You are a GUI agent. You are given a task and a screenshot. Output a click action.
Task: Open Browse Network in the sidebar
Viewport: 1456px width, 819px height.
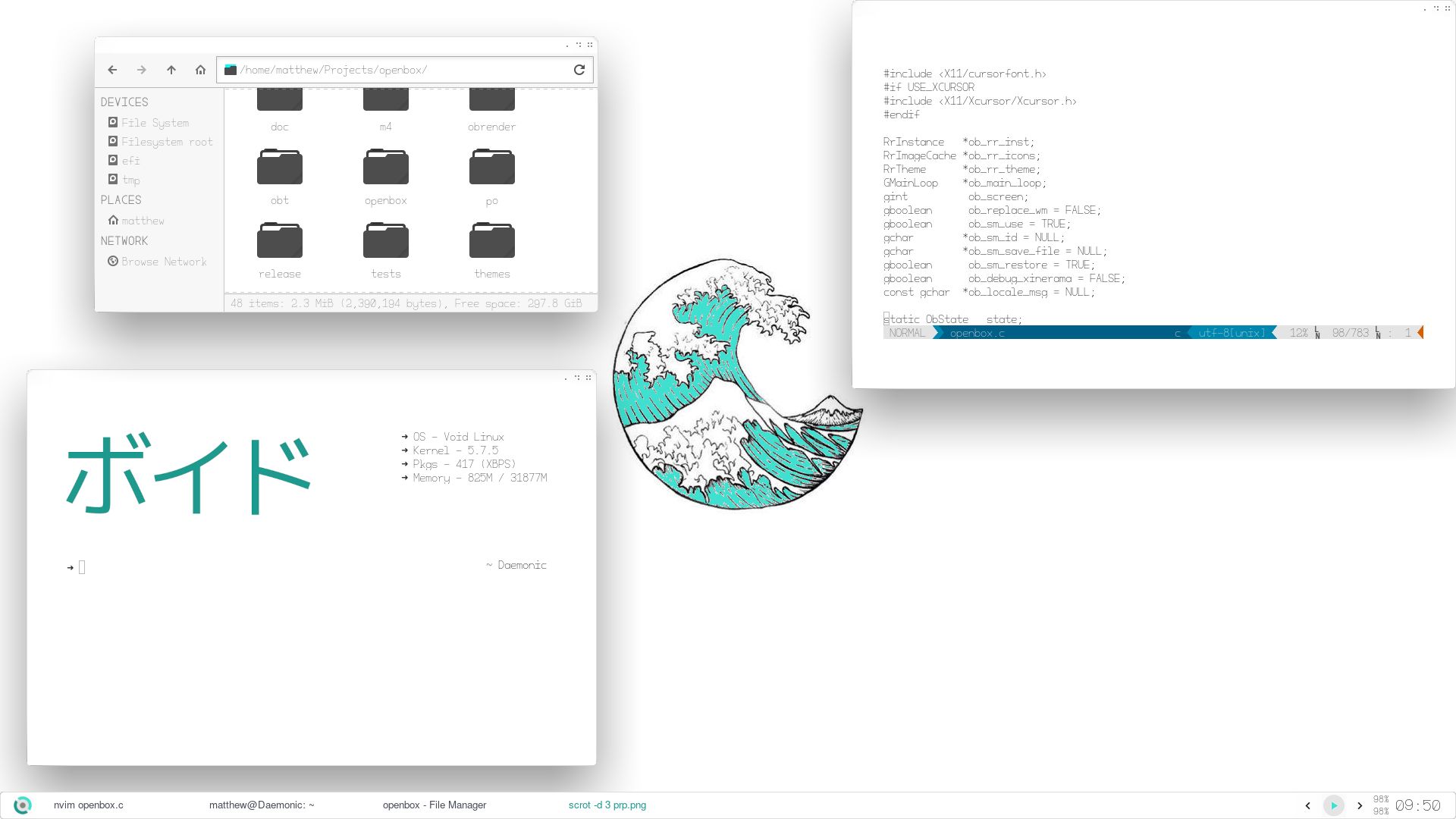click(164, 261)
